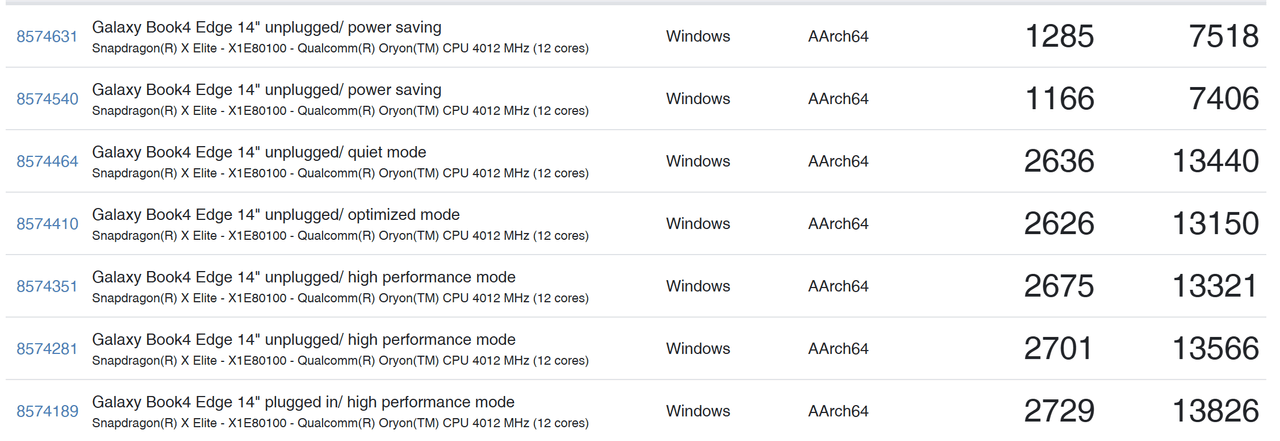Screen dimensions: 1280x441
Task: Open result link 8574540
Action: pyautogui.click(x=47, y=99)
